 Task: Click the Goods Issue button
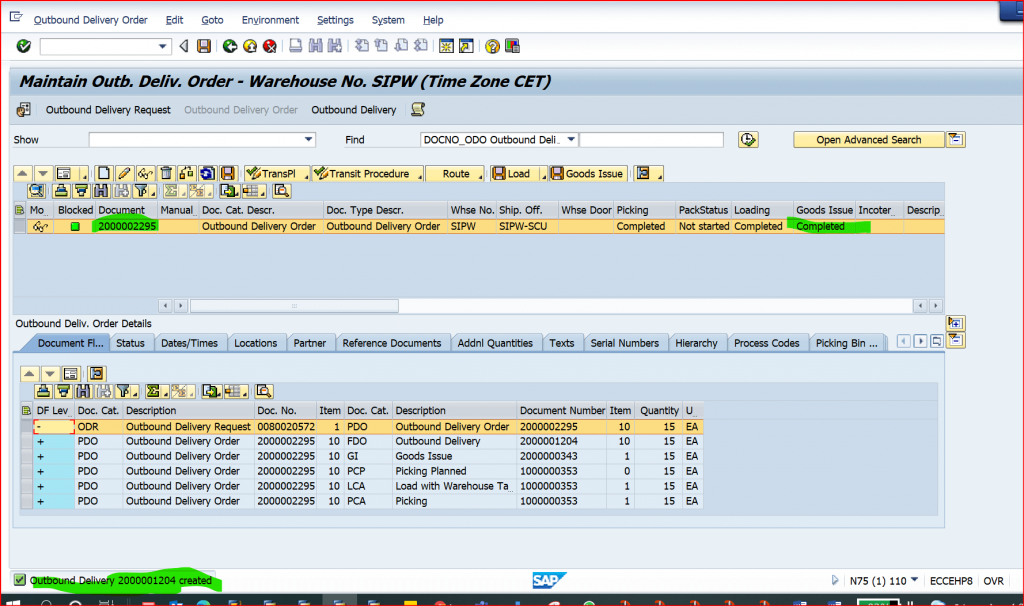click(x=589, y=174)
